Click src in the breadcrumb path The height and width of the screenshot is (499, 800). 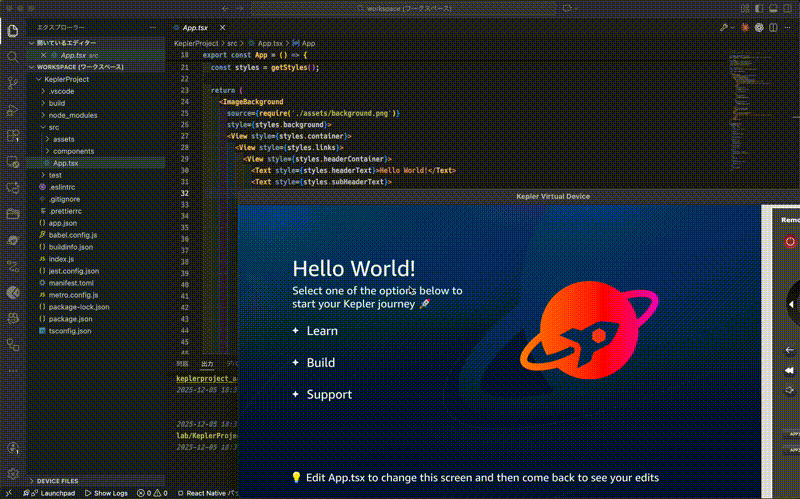[x=232, y=43]
